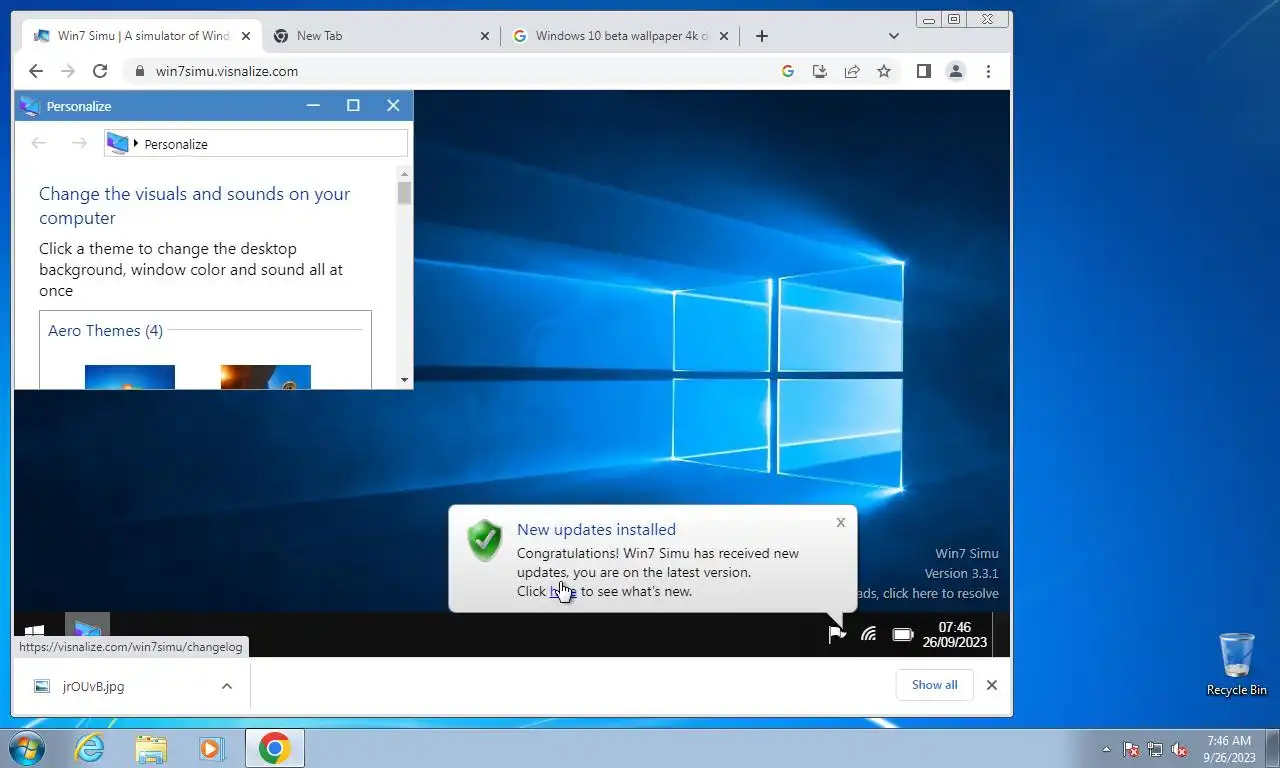Click Personalize window forward arrow
Image resolution: width=1280 pixels, height=768 pixels.
click(80, 143)
